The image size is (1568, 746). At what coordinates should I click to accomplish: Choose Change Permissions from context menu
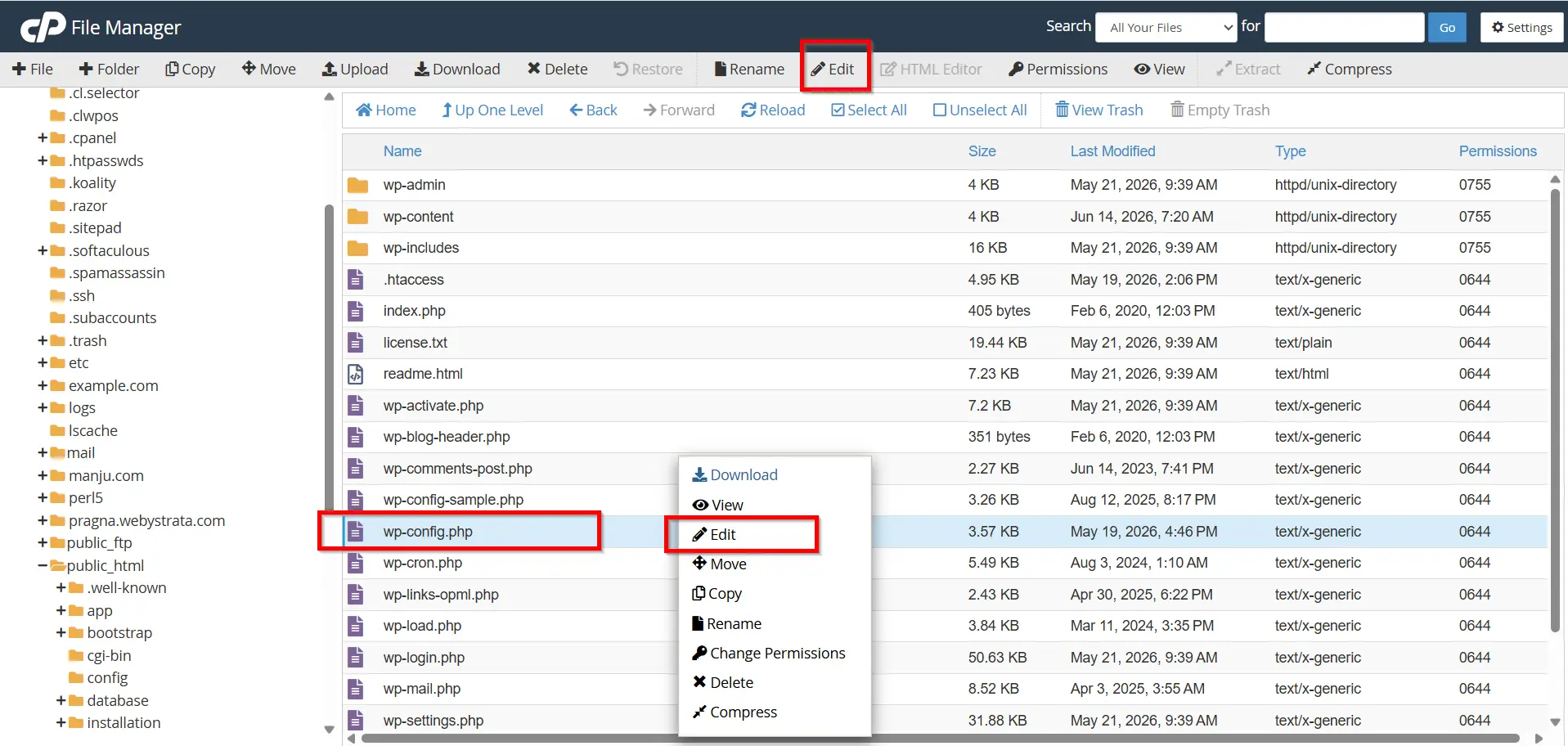click(769, 654)
